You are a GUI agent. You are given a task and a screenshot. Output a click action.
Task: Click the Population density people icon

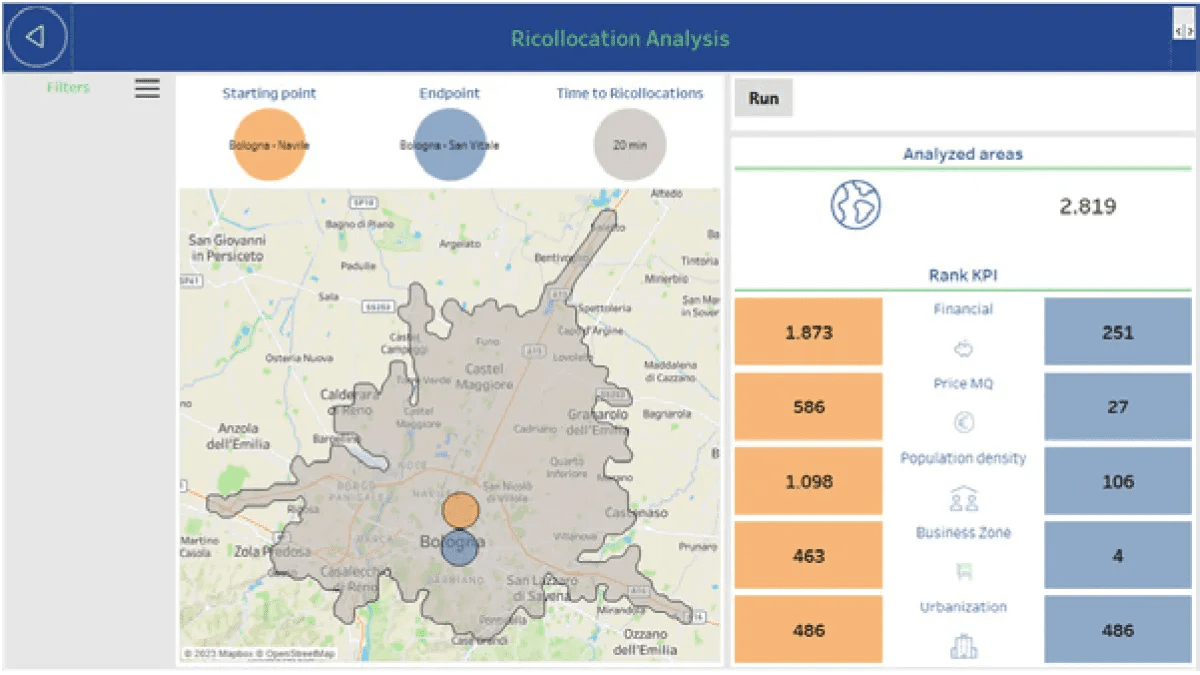pyautogui.click(x=964, y=498)
